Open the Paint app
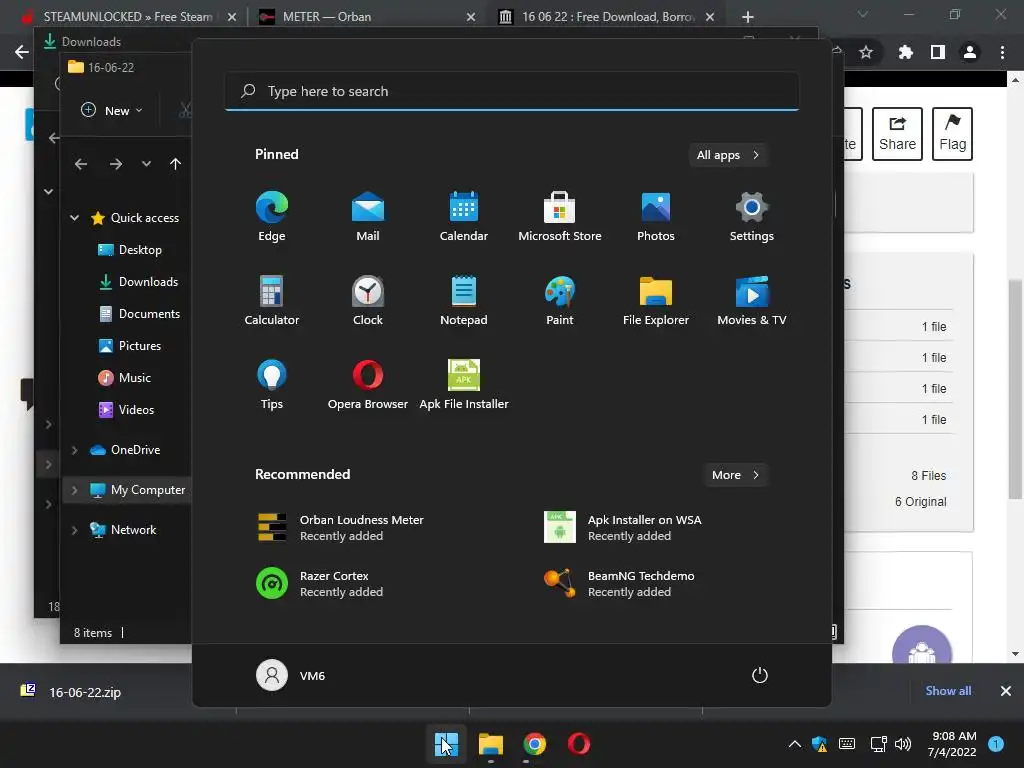Image resolution: width=1024 pixels, height=768 pixels. pos(560,300)
